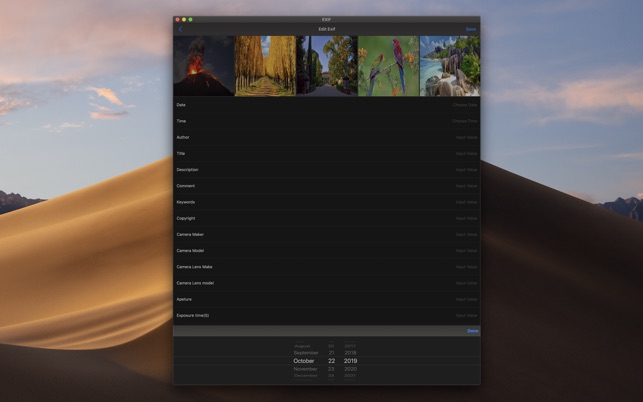The height and width of the screenshot is (402, 643).
Task: Pick year 2020 in the year wheel
Action: click(x=350, y=369)
